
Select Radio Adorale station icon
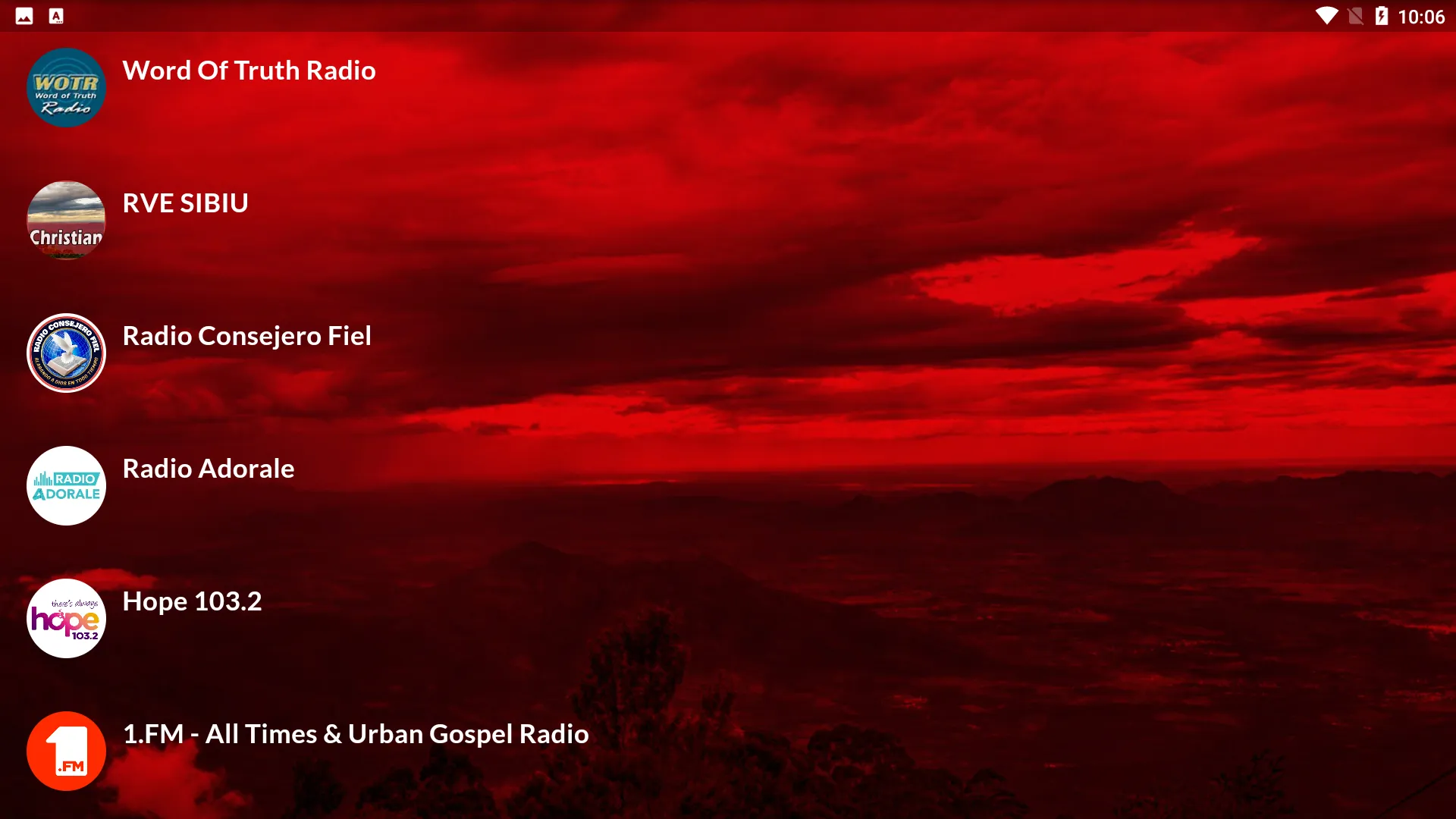pyautogui.click(x=65, y=485)
